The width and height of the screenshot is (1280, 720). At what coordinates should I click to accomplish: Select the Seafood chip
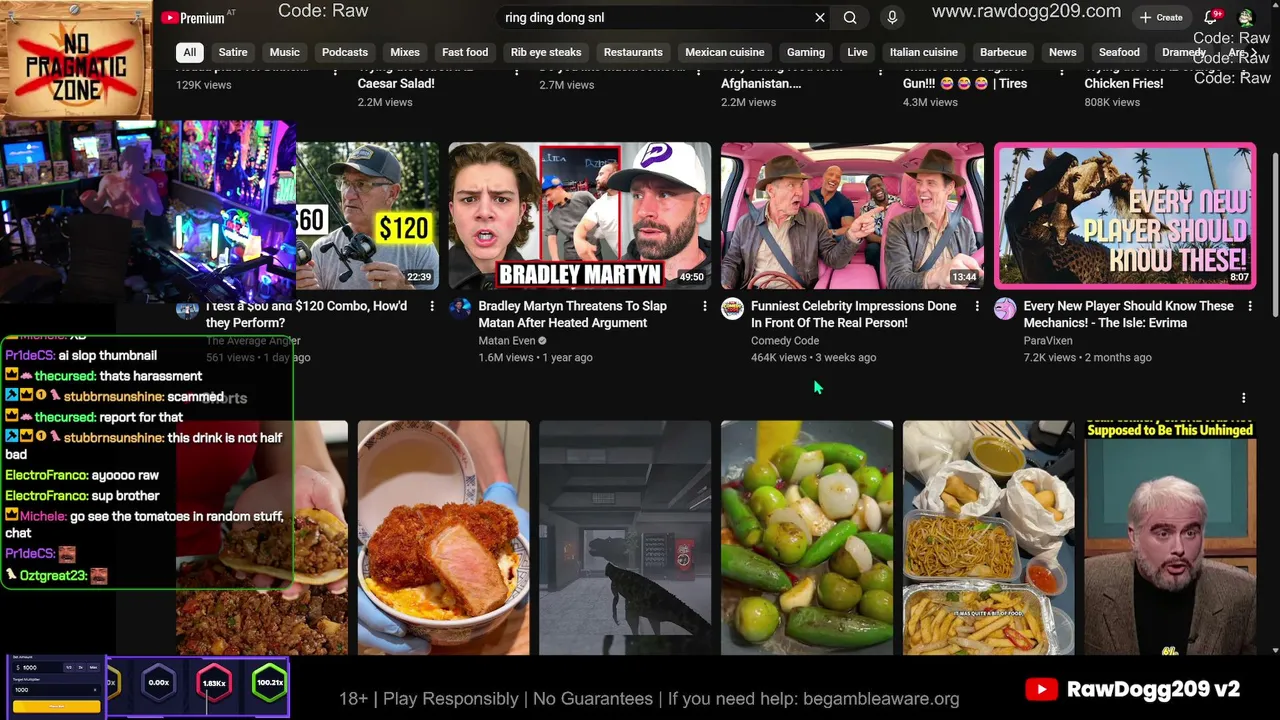click(1119, 52)
